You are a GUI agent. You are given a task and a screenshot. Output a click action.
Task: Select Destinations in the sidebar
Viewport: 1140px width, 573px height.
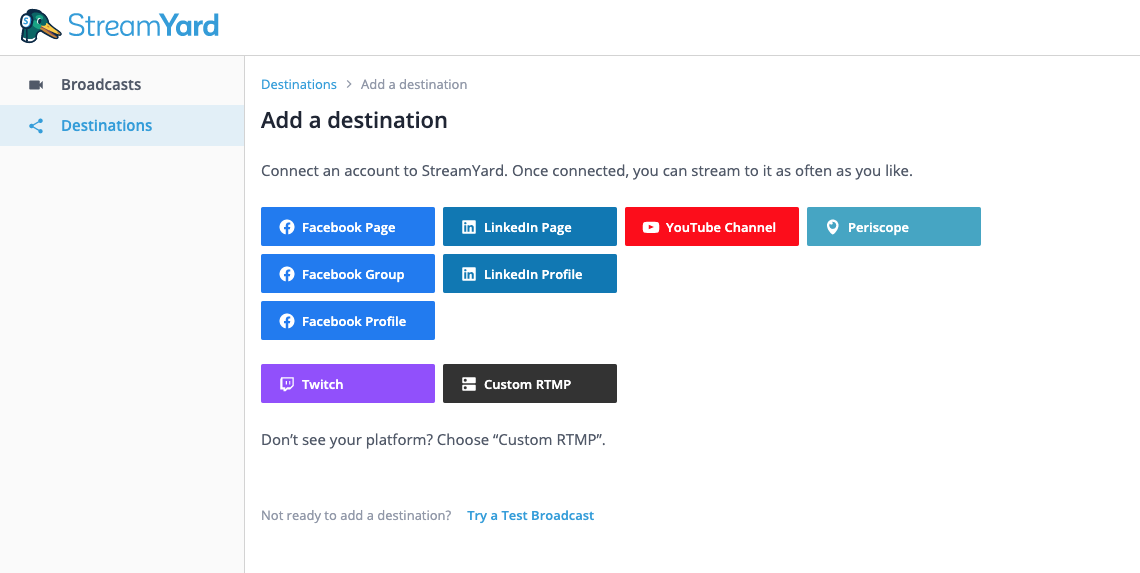pyautogui.click(x=106, y=126)
